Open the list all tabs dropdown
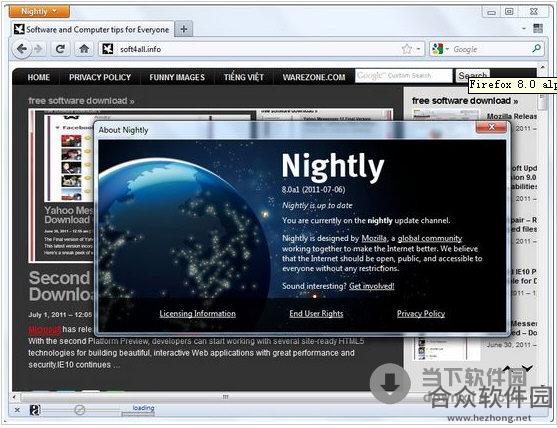Image resolution: width=557 pixels, height=428 pixels. (524, 29)
